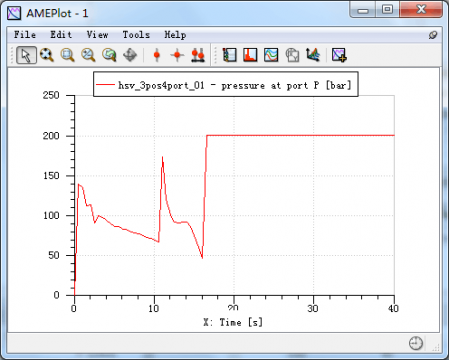This screenshot has width=449, height=360.
Task: Click the dual cursor difference icon
Action: click(x=198, y=55)
